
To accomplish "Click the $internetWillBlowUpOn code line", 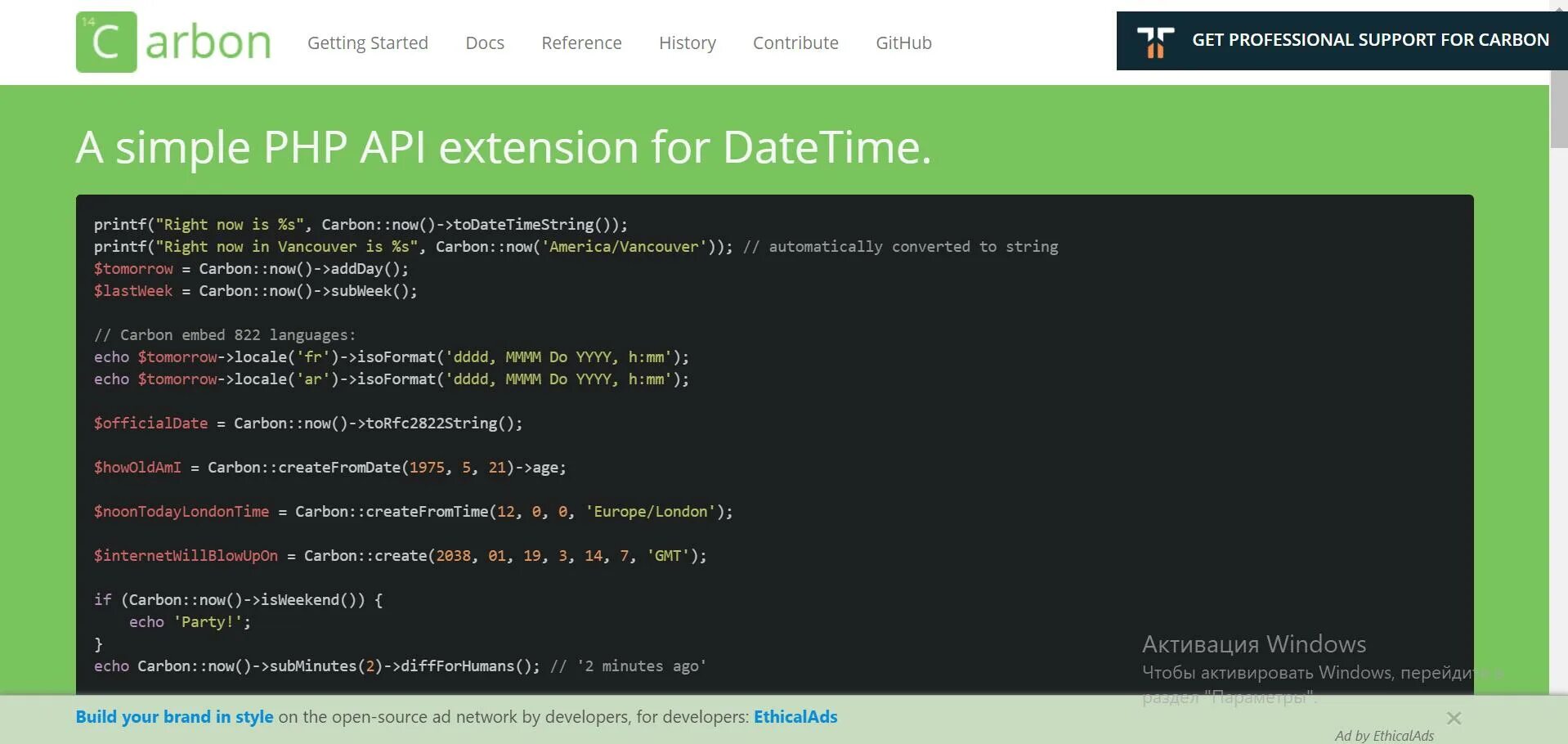I will (x=401, y=555).
